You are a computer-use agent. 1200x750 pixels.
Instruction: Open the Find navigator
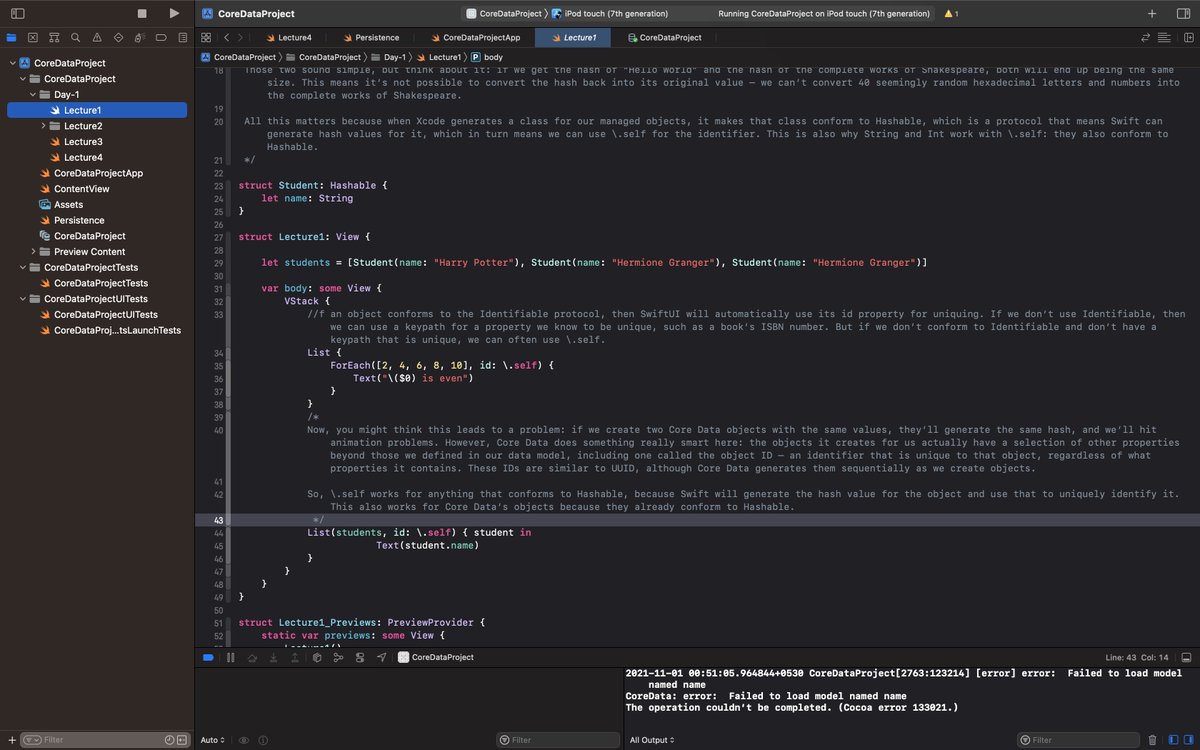click(76, 37)
